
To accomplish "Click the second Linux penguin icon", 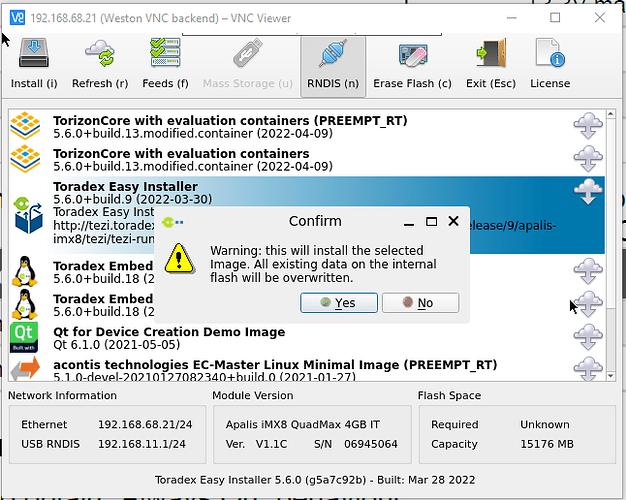I will pos(25,305).
